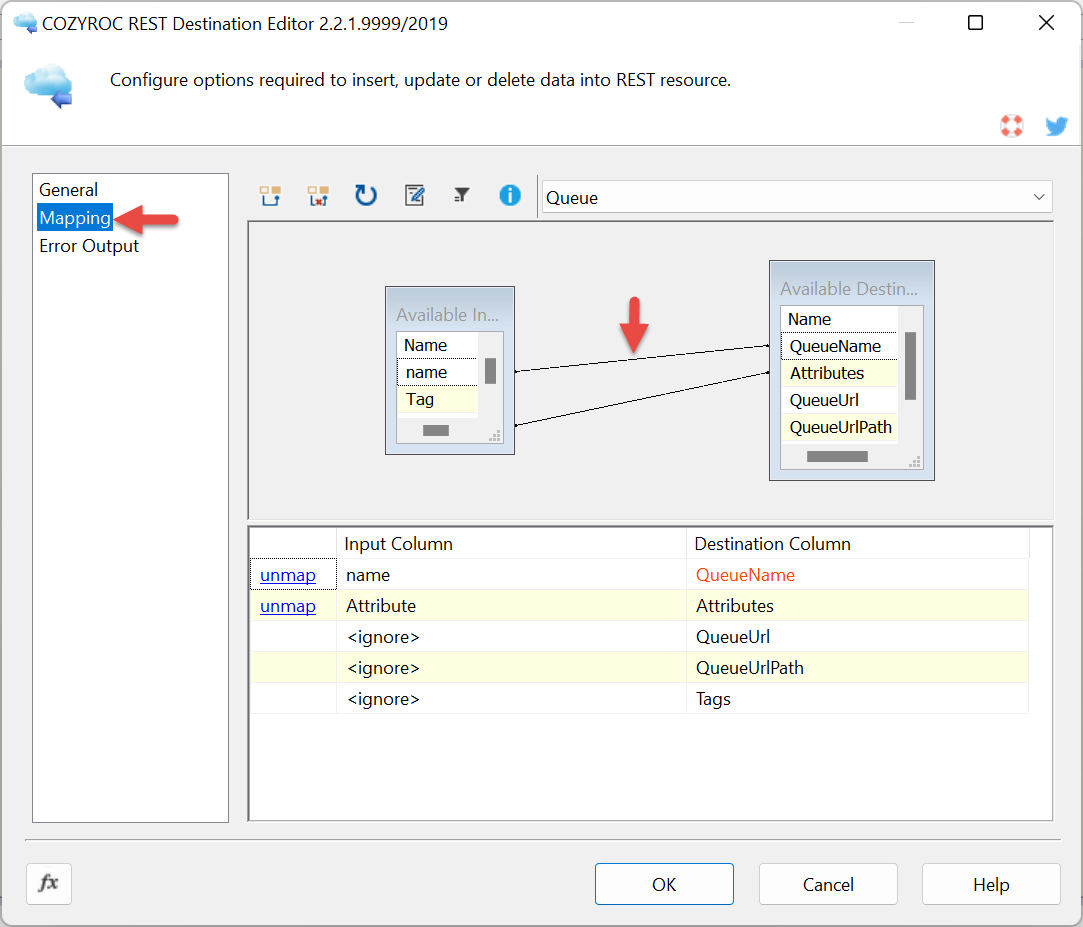Click horizontal scrollbar in Available Destinations box

(837, 457)
